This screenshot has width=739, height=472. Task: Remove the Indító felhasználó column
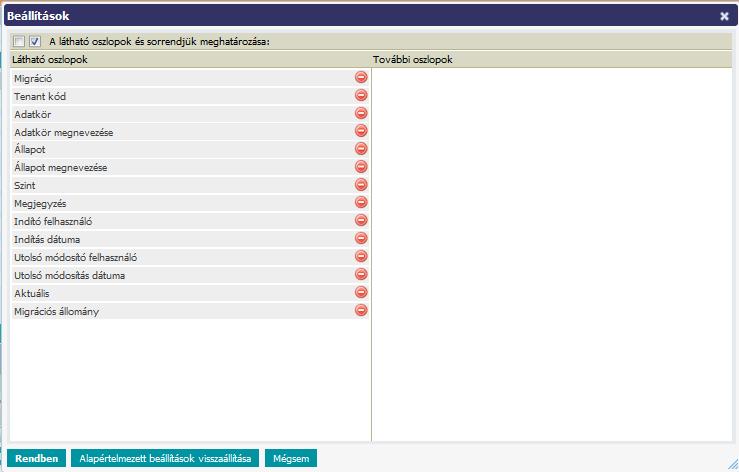tap(361, 220)
